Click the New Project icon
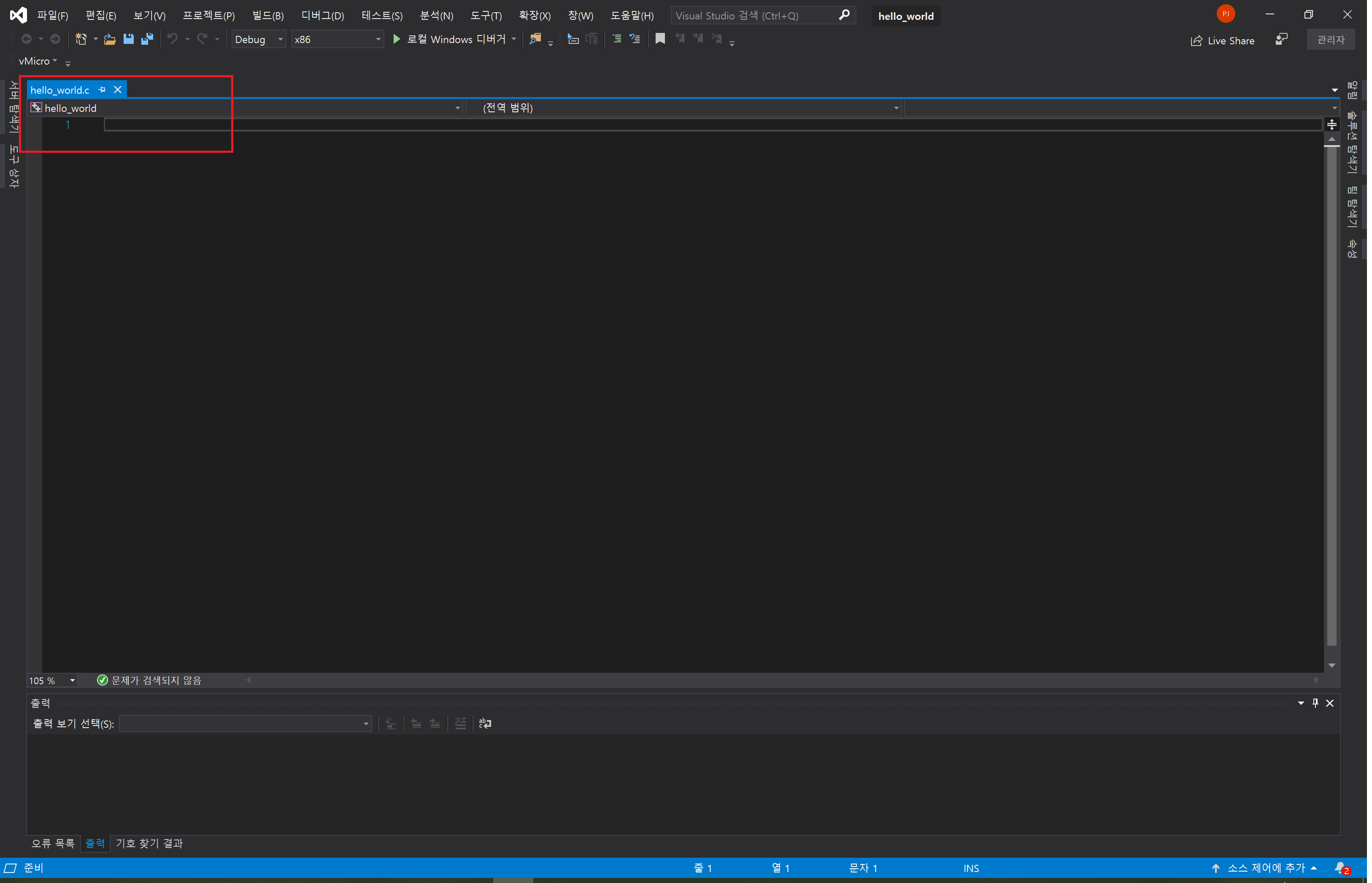 click(x=81, y=39)
